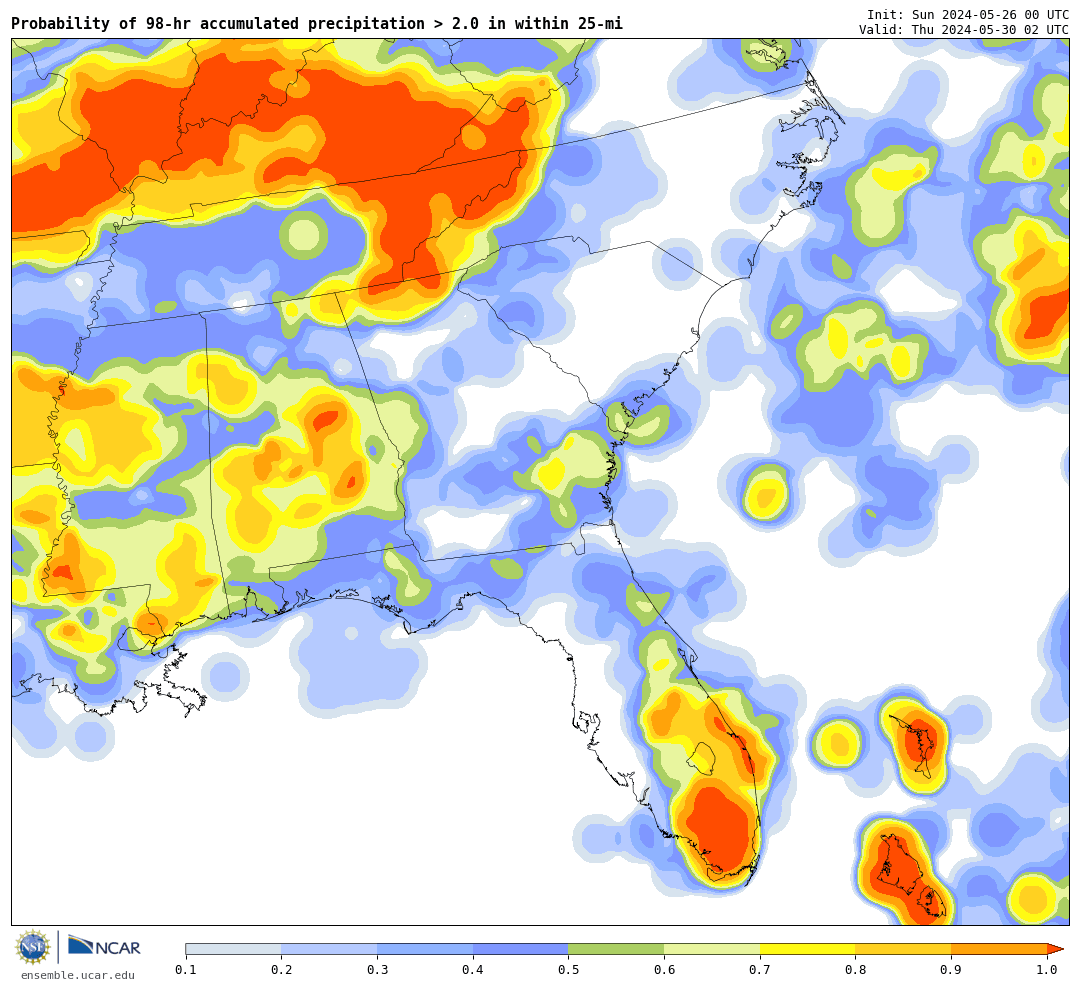1080x988 pixels.
Task: Click the map title about 98-hr precipitation
Action: (x=317, y=23)
